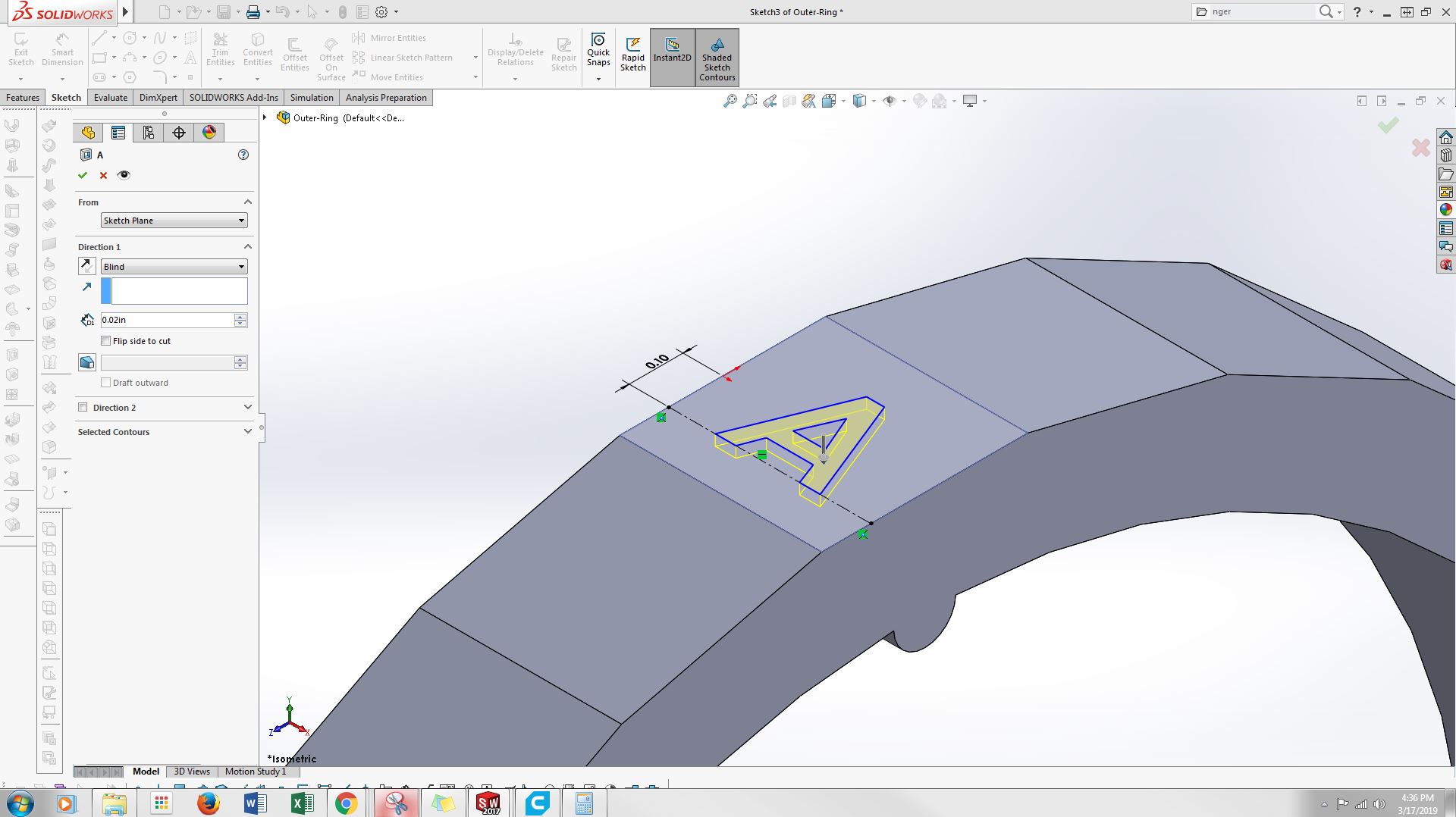This screenshot has width=1456, height=817.
Task: Open the Analysis Preparation tab
Action: pyautogui.click(x=386, y=98)
